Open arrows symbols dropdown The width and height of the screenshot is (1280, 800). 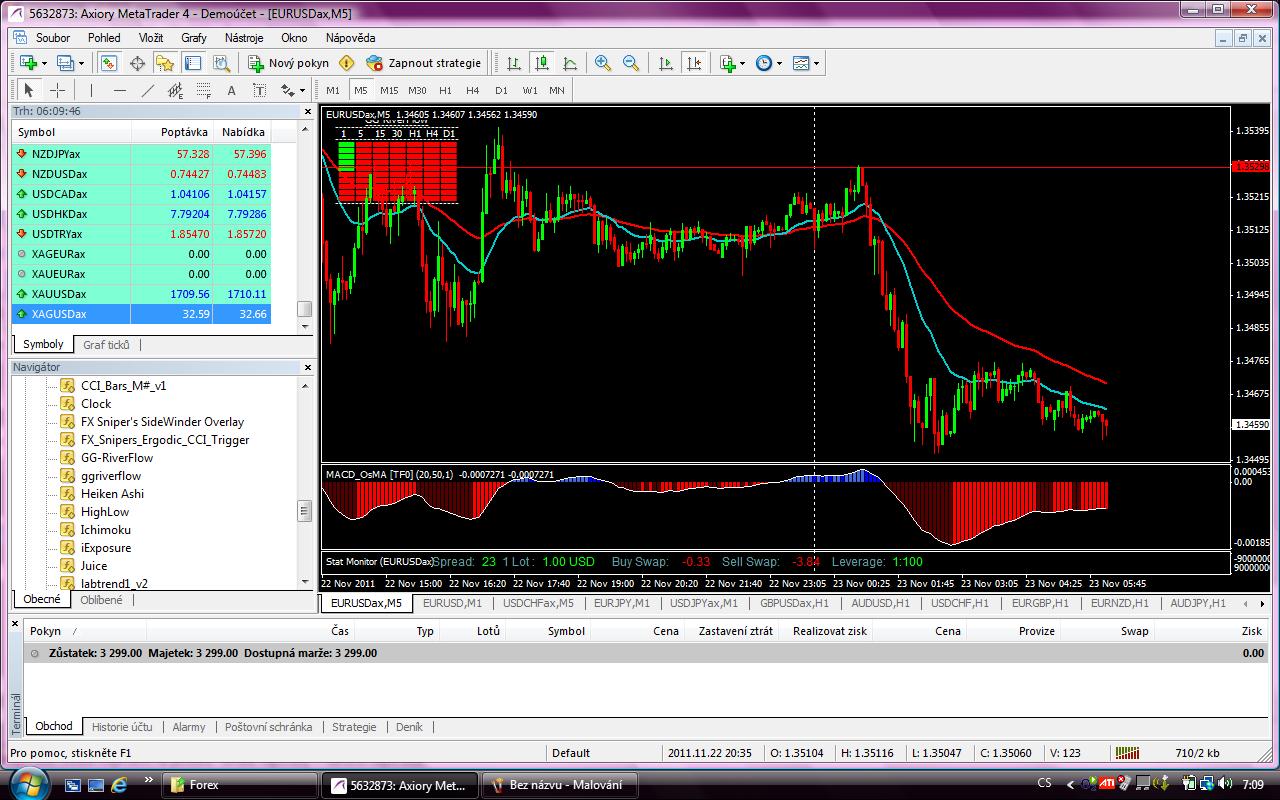tap(293, 90)
